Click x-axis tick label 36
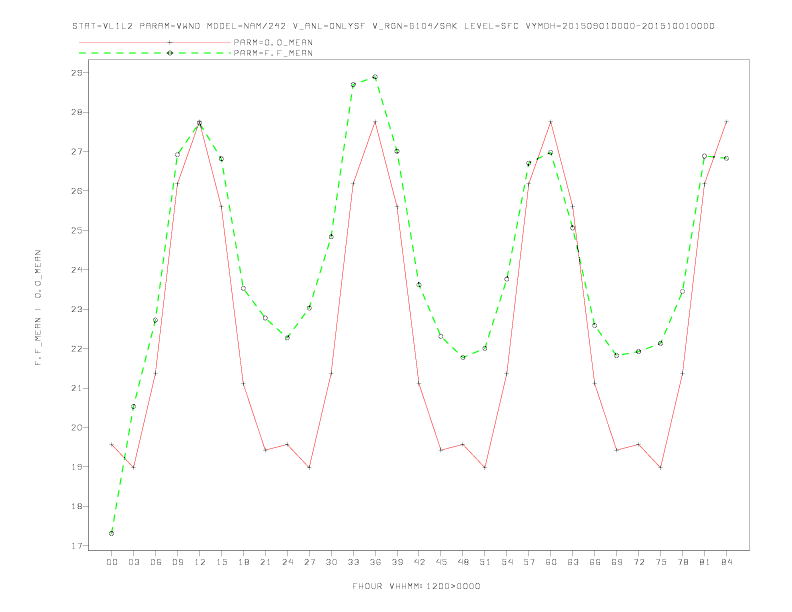Viewport: 792px width, 612px height. point(375,562)
